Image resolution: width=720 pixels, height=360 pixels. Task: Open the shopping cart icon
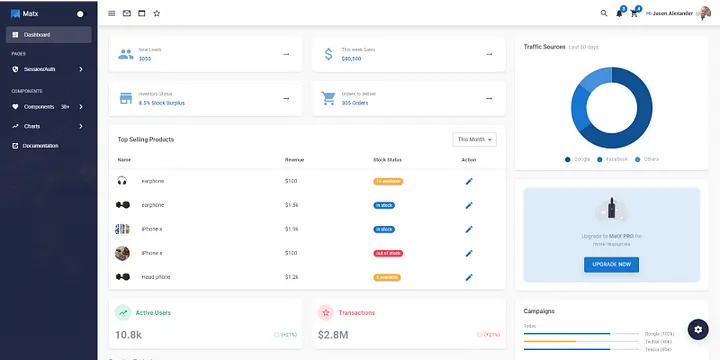(x=634, y=13)
